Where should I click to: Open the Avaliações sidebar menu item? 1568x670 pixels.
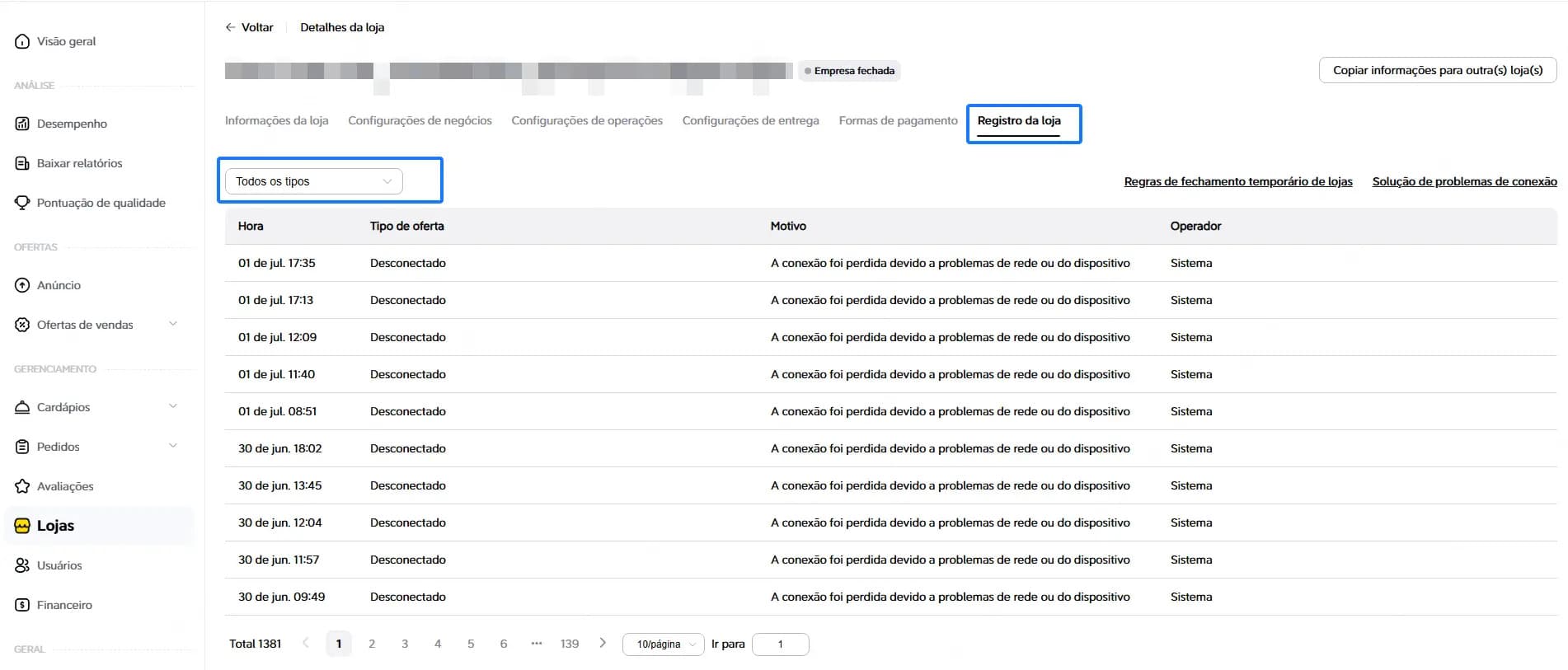point(99,486)
